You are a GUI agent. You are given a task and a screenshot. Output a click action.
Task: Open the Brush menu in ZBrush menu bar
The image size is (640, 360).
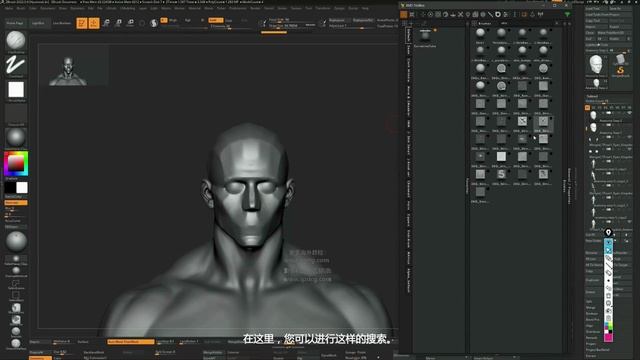click(21, 8)
